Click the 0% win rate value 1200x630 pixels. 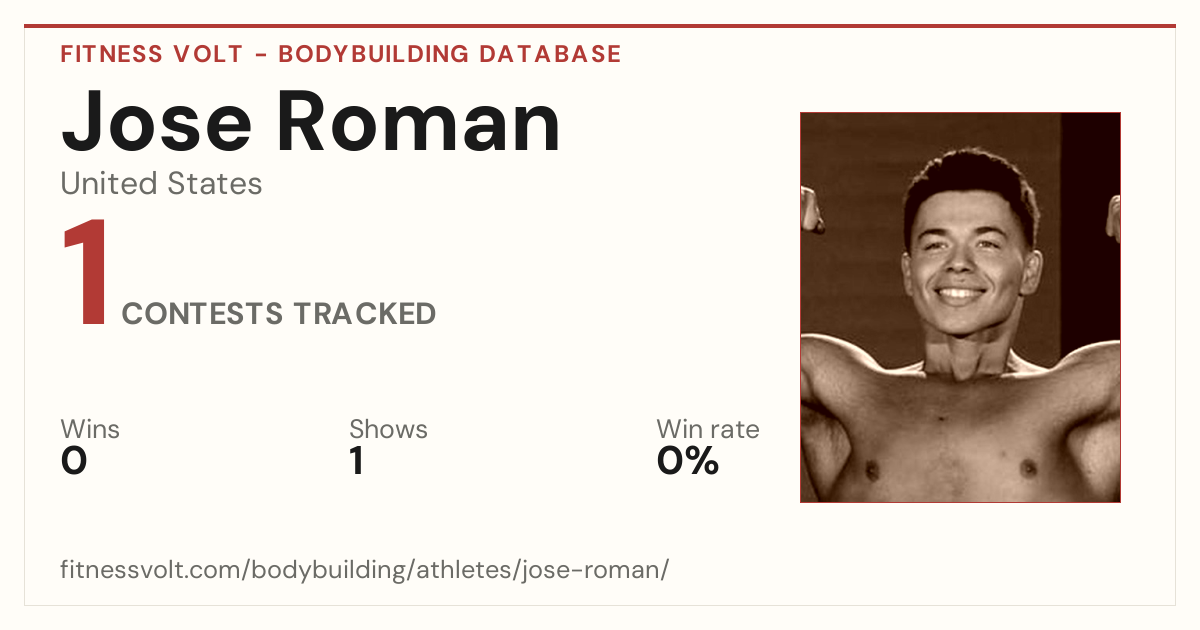(688, 461)
